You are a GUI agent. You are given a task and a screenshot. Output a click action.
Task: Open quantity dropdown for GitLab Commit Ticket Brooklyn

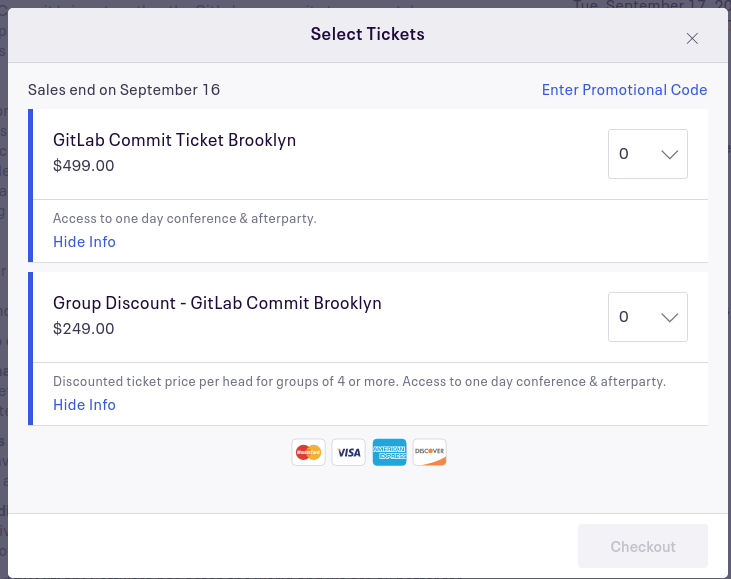click(x=648, y=154)
